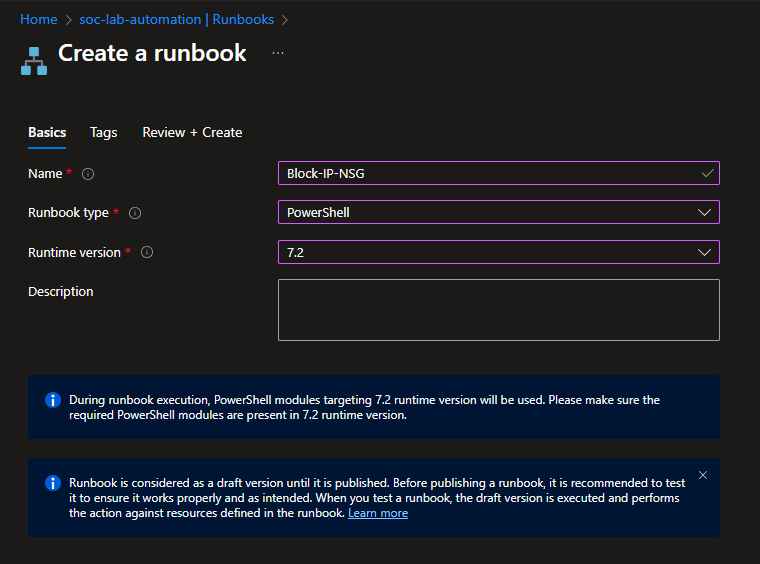The image size is (760, 564).
Task: Click the info icon next to Name
Action: (x=88, y=174)
